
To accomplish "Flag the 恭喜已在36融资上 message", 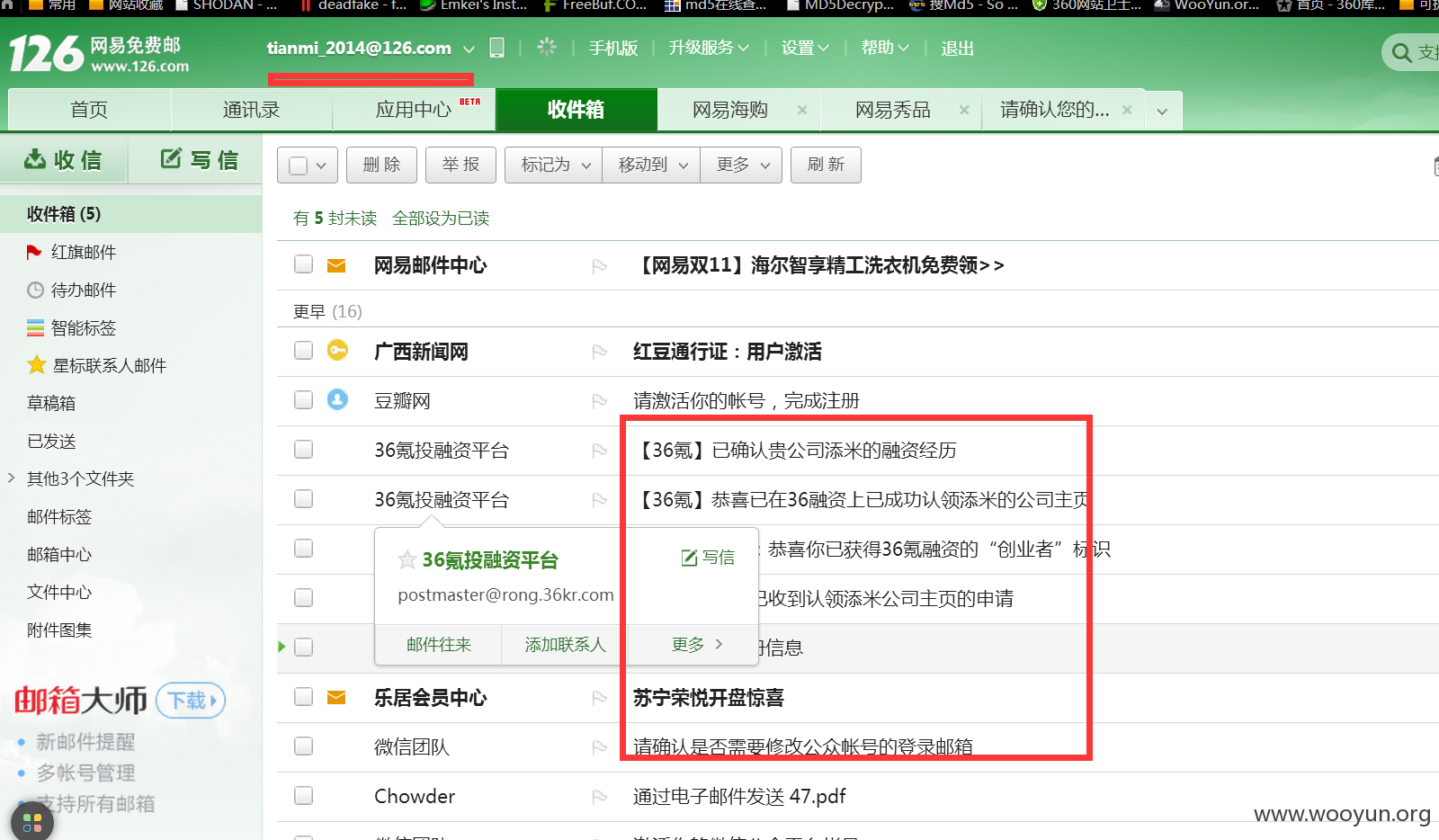I will pyautogui.click(x=600, y=500).
